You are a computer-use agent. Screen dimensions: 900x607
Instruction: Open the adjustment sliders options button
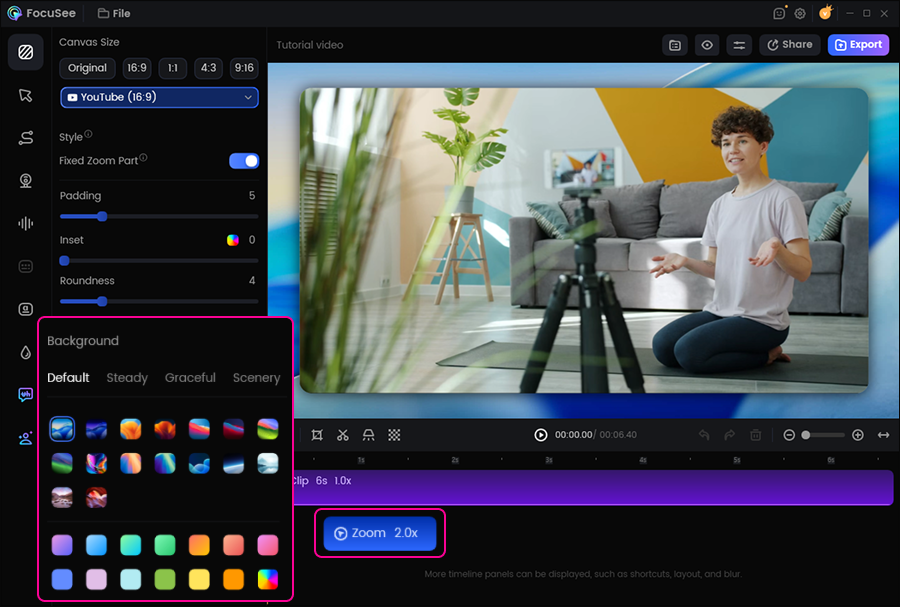[739, 45]
